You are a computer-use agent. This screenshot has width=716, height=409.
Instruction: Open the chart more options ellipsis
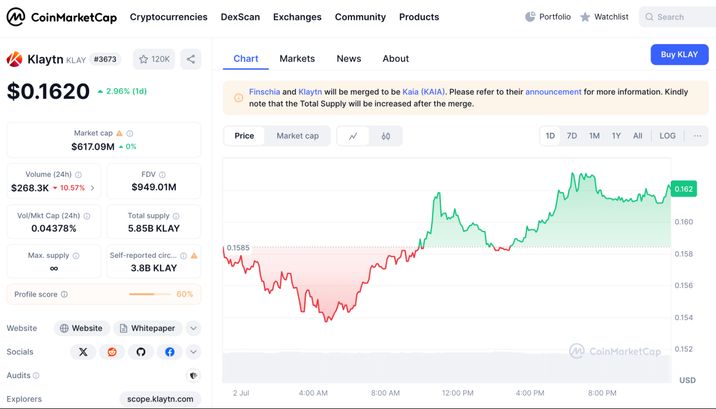point(697,136)
